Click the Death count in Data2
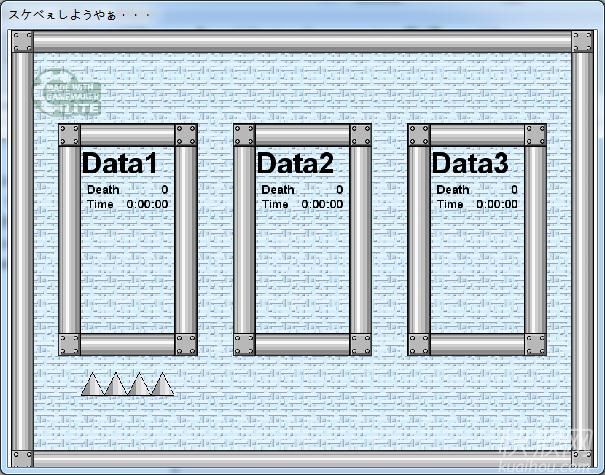Image resolution: width=605 pixels, height=475 pixels. (339, 190)
